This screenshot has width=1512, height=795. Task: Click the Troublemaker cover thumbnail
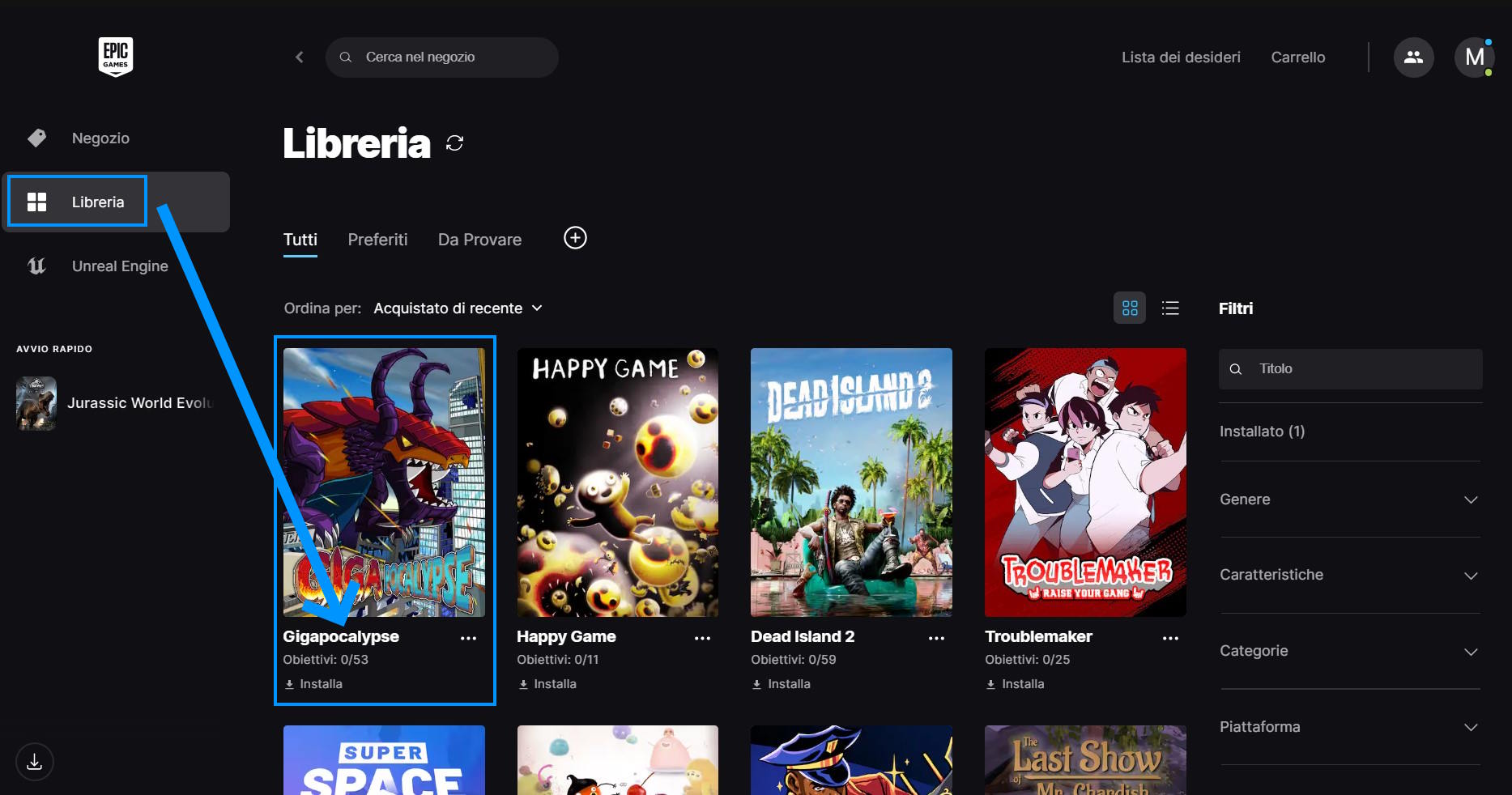[x=1085, y=482]
